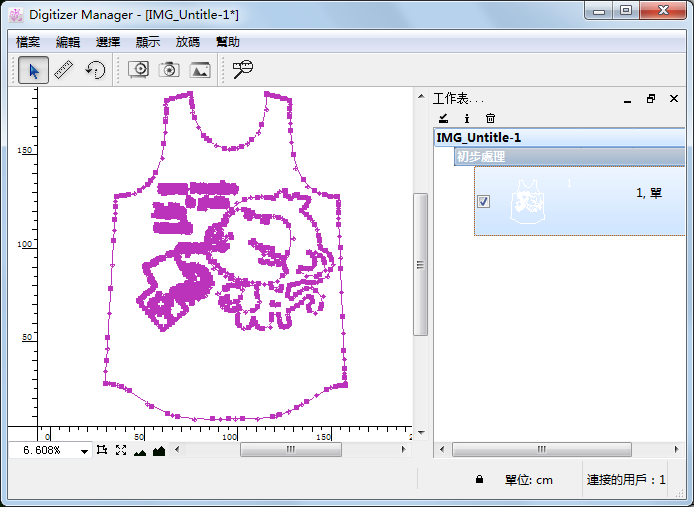
Task: Open the 編輯 menu
Action: [x=68, y=42]
